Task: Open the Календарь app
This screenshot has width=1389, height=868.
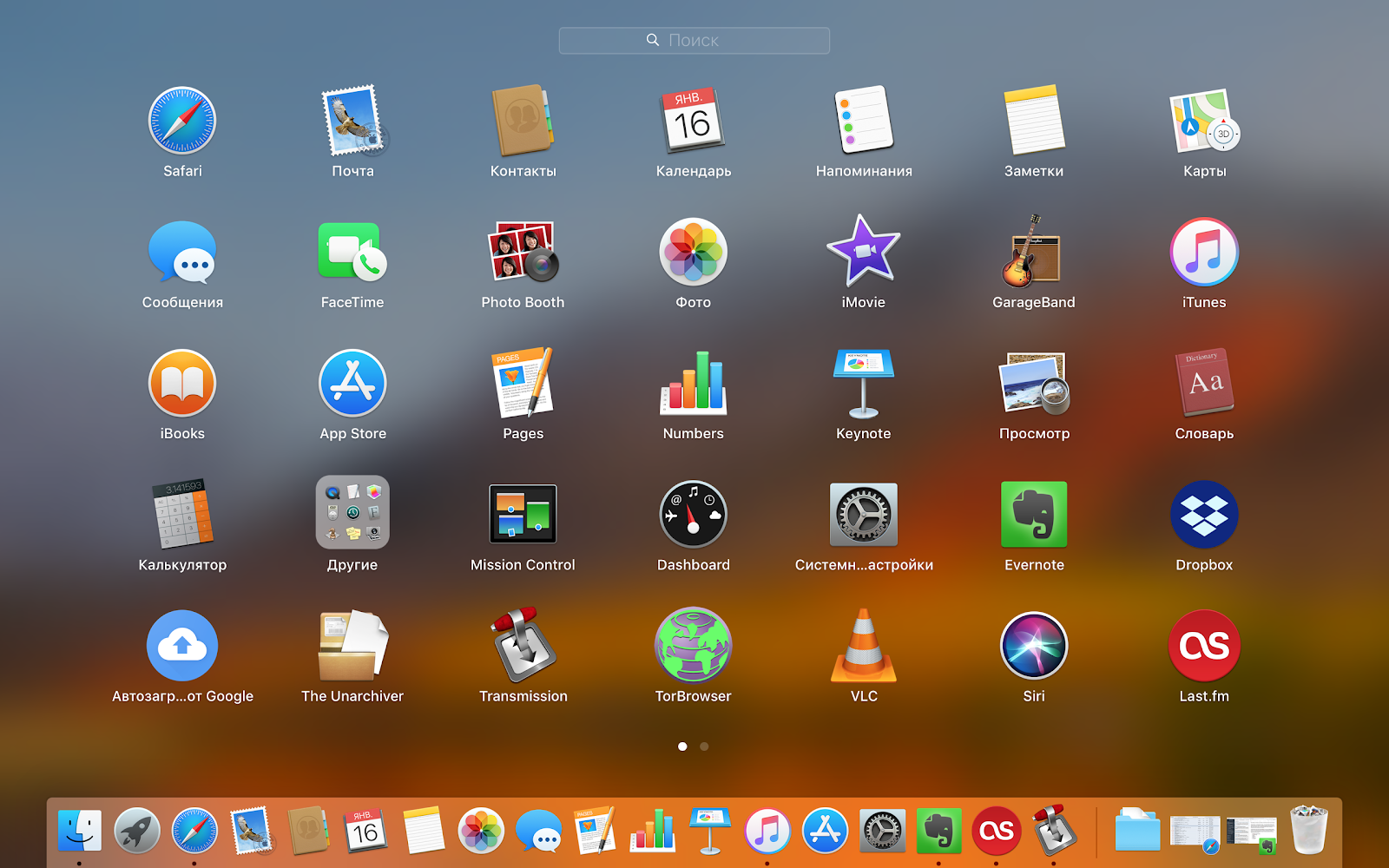Action: [x=693, y=122]
